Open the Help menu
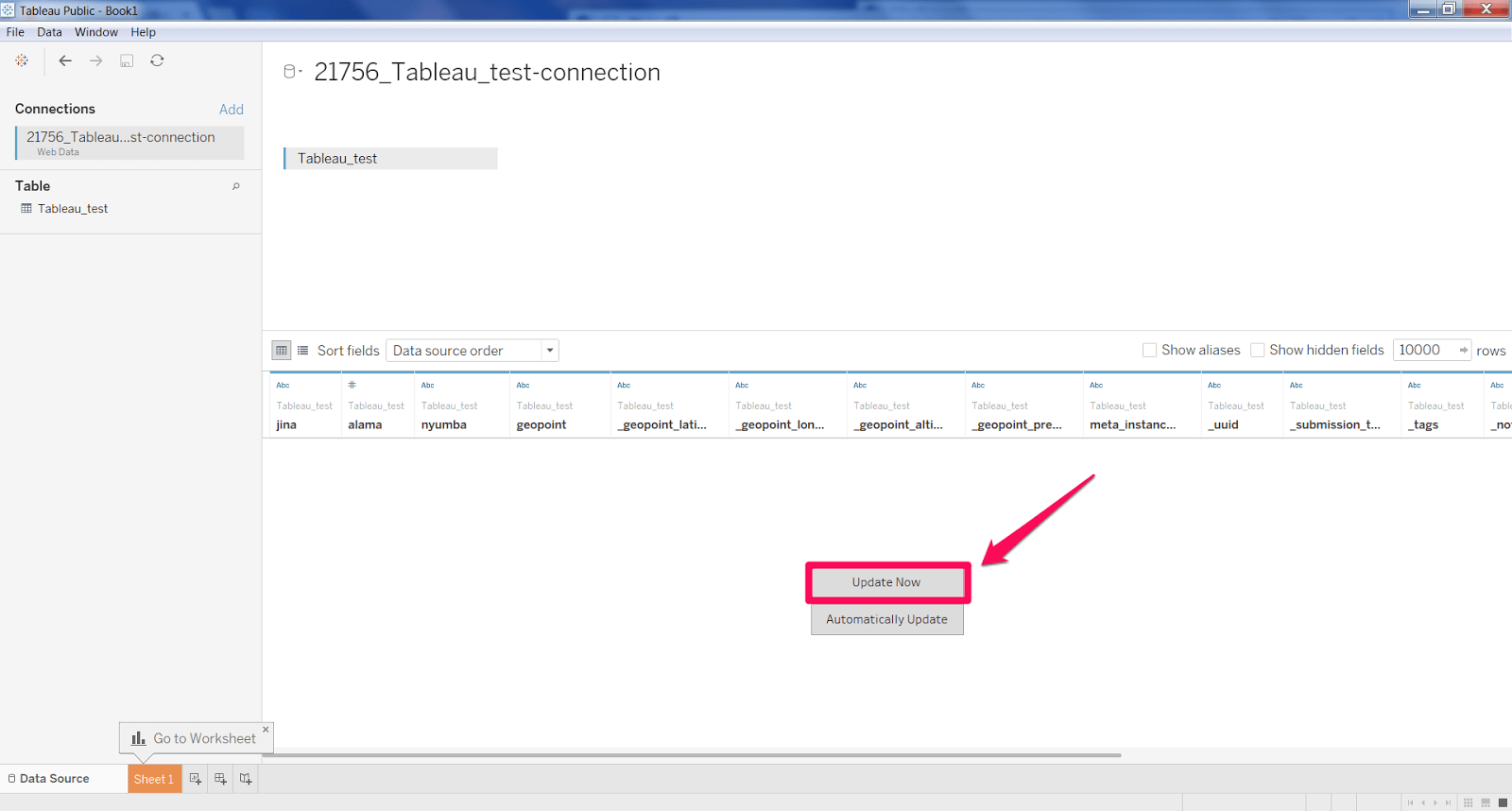 (143, 32)
